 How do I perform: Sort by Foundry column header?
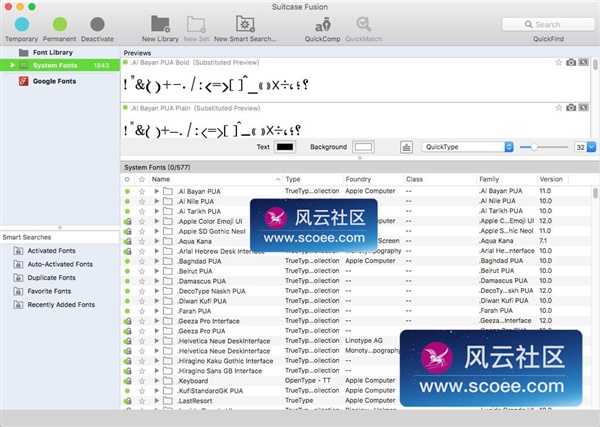click(373, 179)
